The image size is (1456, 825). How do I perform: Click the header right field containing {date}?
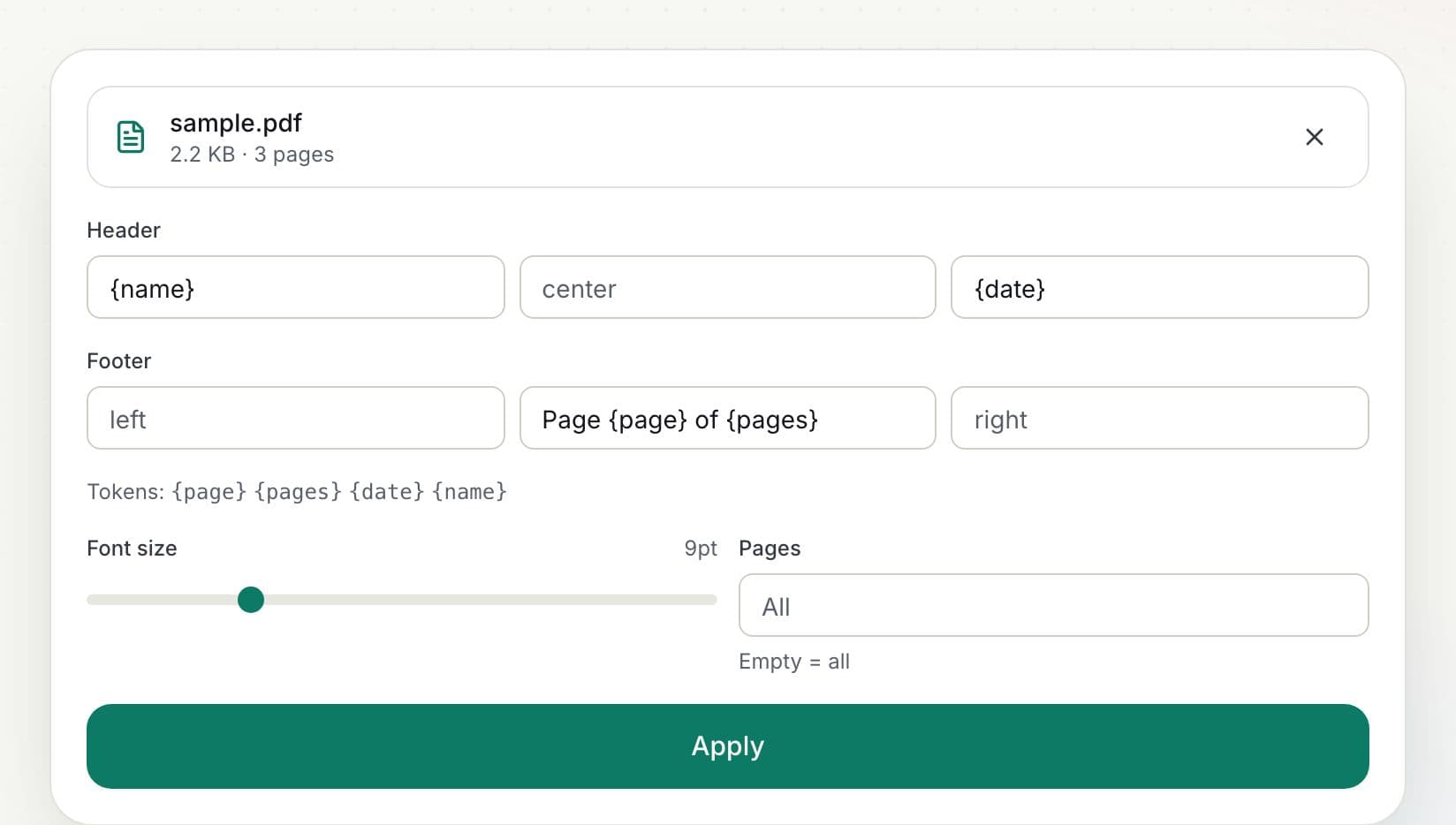click(x=1159, y=287)
